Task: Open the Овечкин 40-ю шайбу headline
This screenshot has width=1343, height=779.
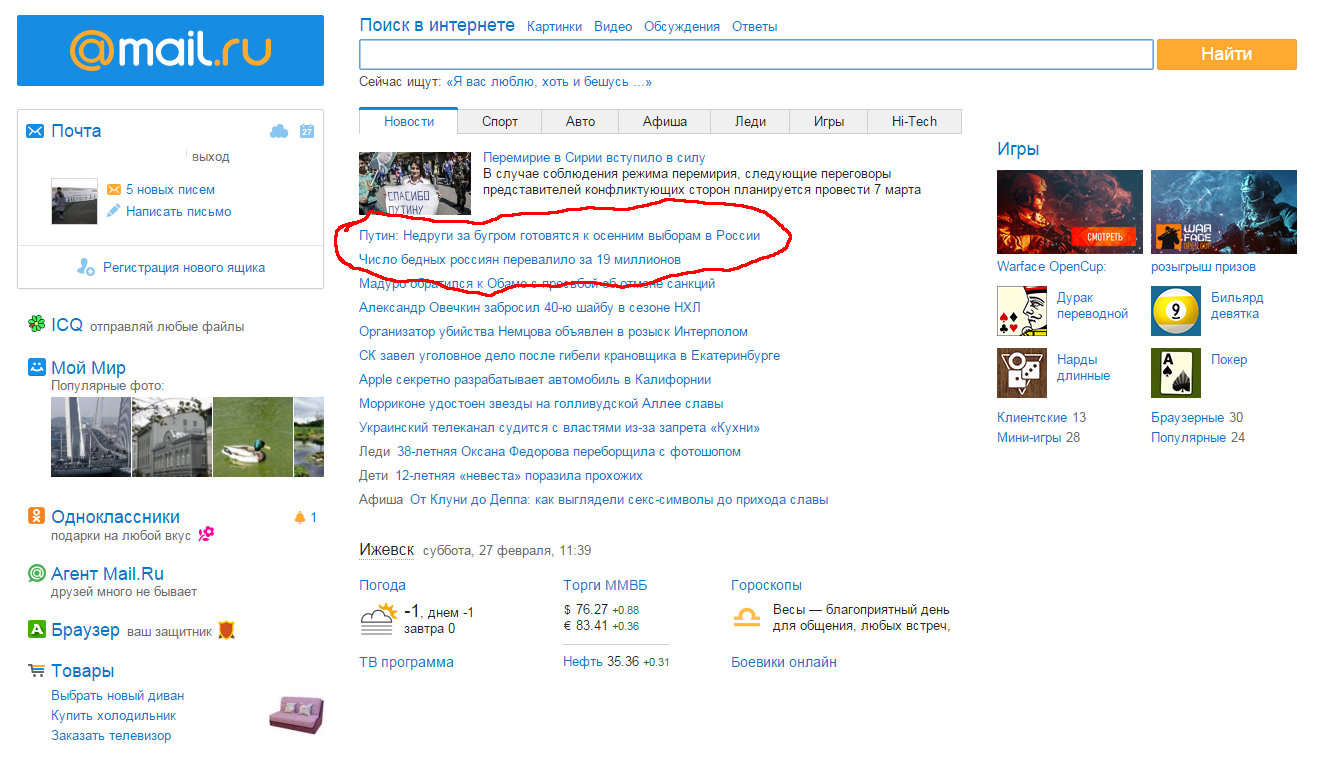Action: point(530,307)
